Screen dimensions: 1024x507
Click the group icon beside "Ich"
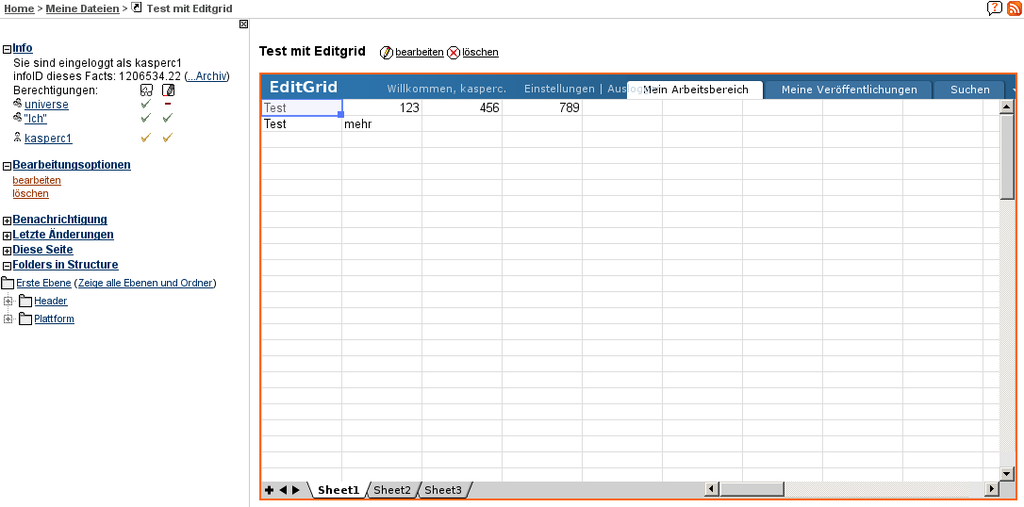[18, 118]
